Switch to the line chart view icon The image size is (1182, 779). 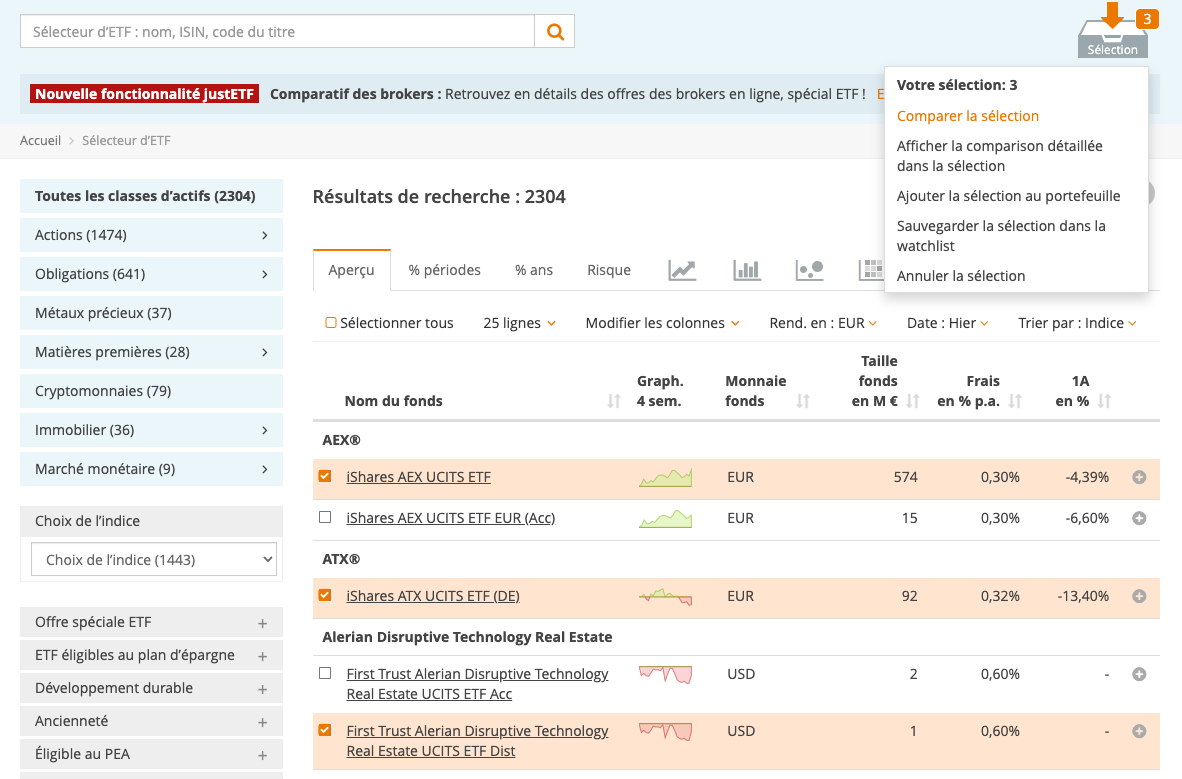682,270
